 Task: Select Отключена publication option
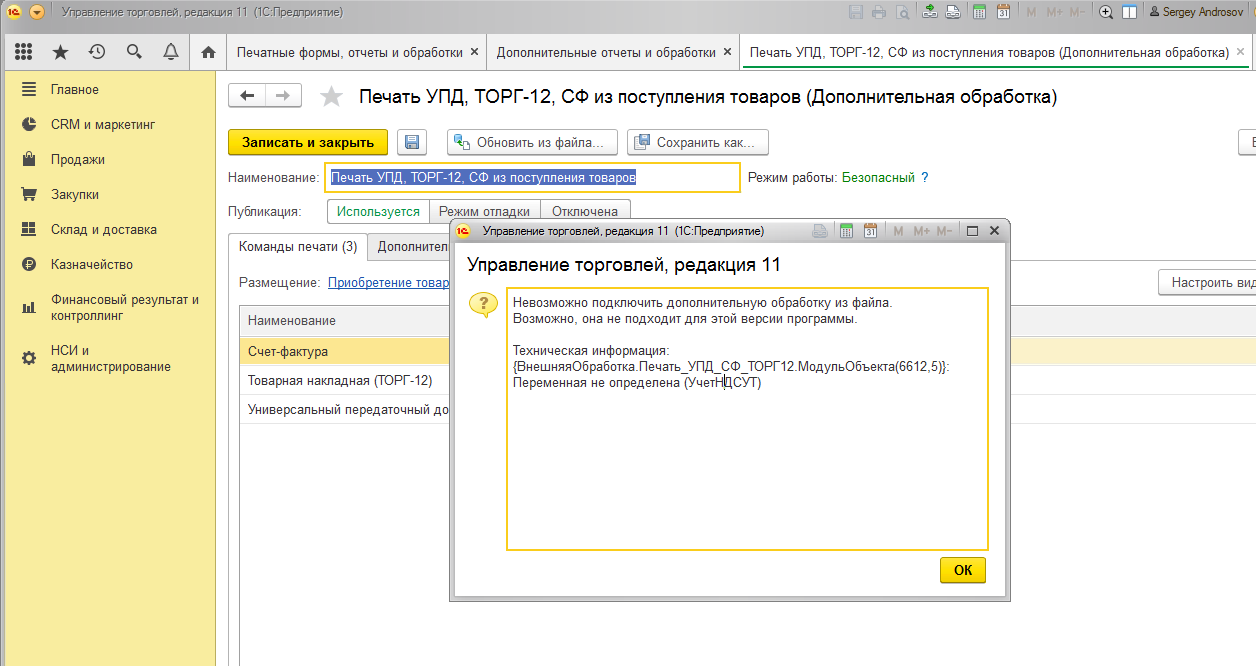585,211
